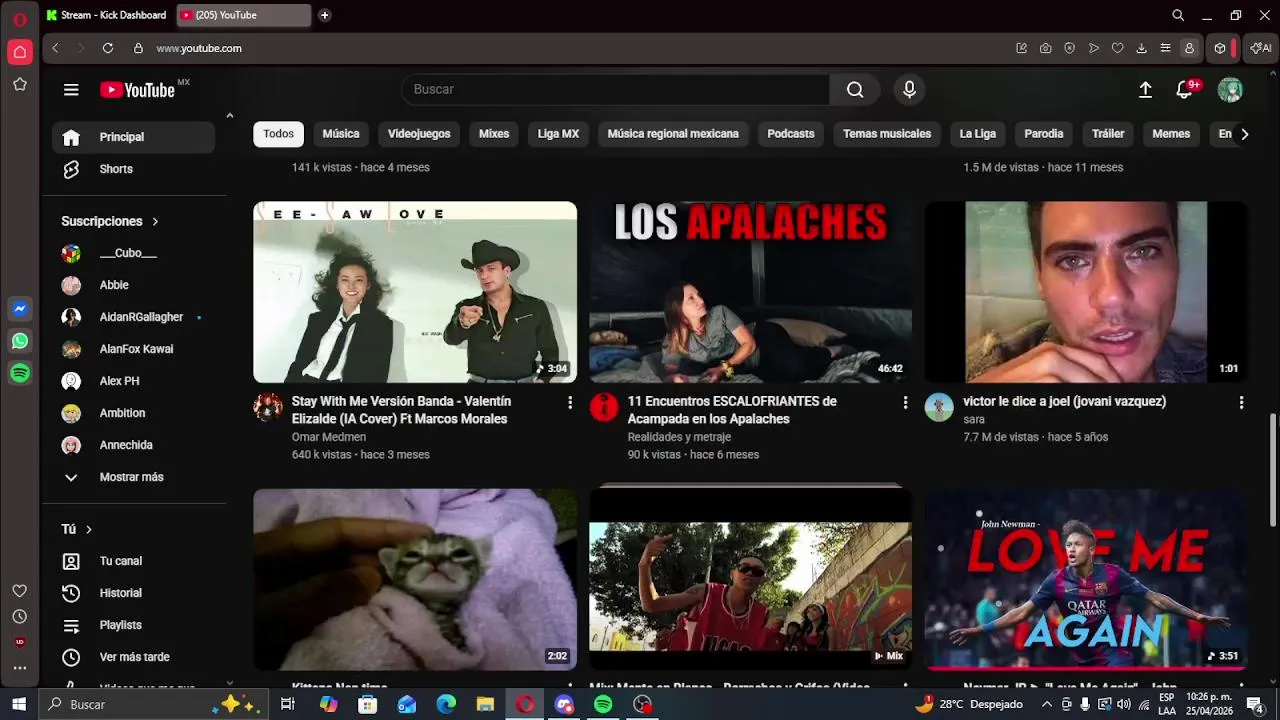Open WhatsApp in Opera sidebar
The image size is (1280, 720).
(x=19, y=341)
